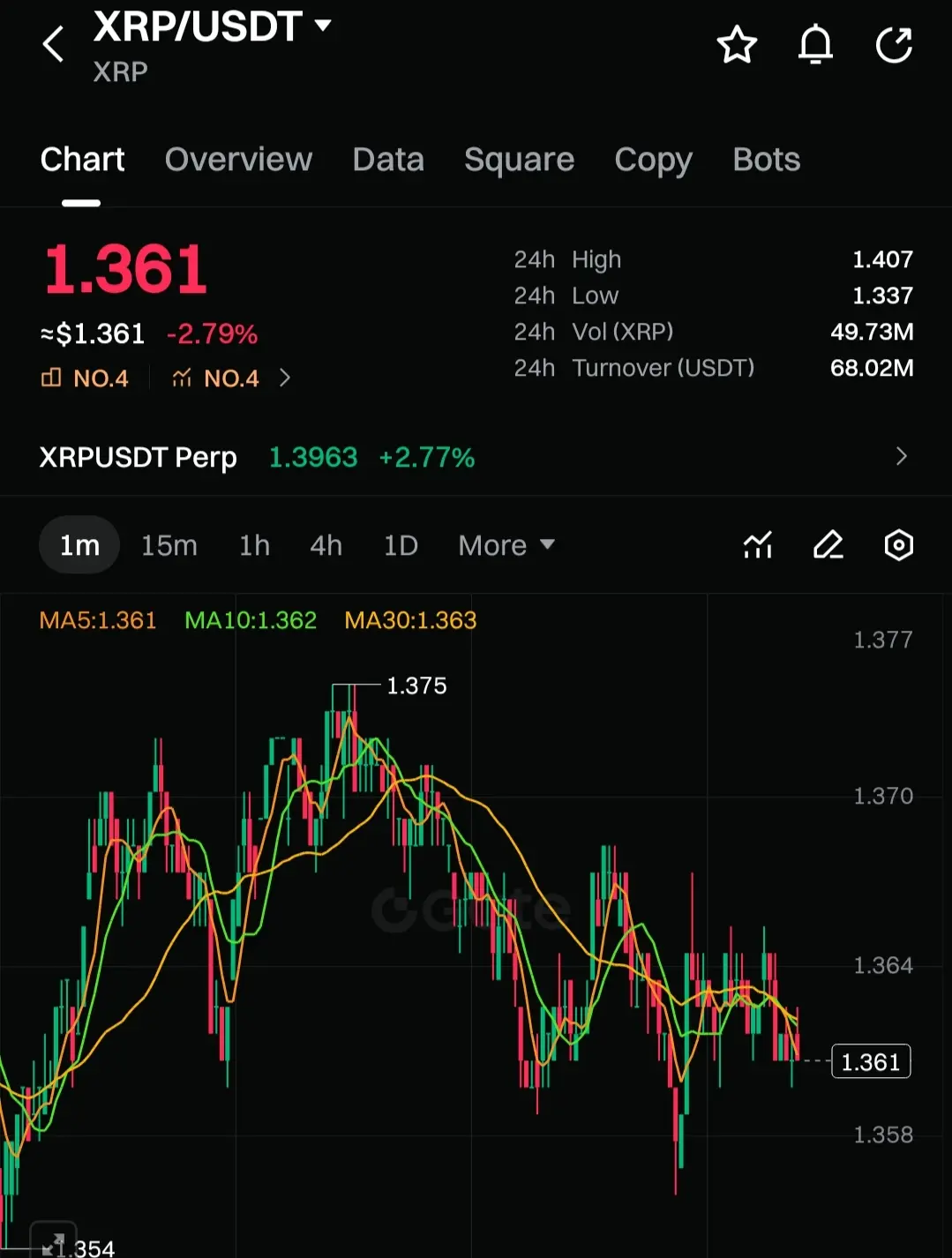Tap the 24h Turnover value 68.02M
The image size is (952, 1258).
coord(872,368)
